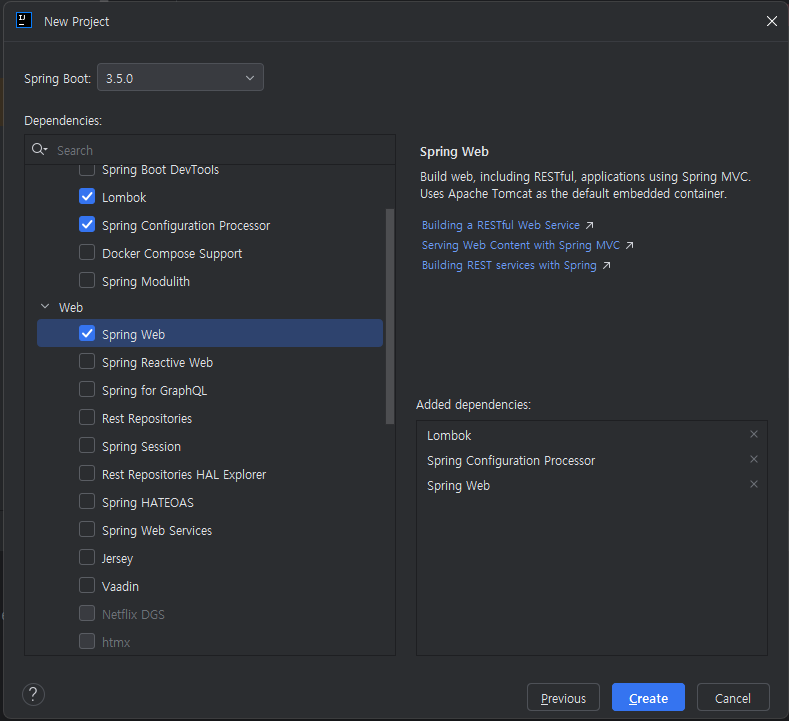
Task: Check the Spring Reactive Web checkbox
Action: (87, 361)
